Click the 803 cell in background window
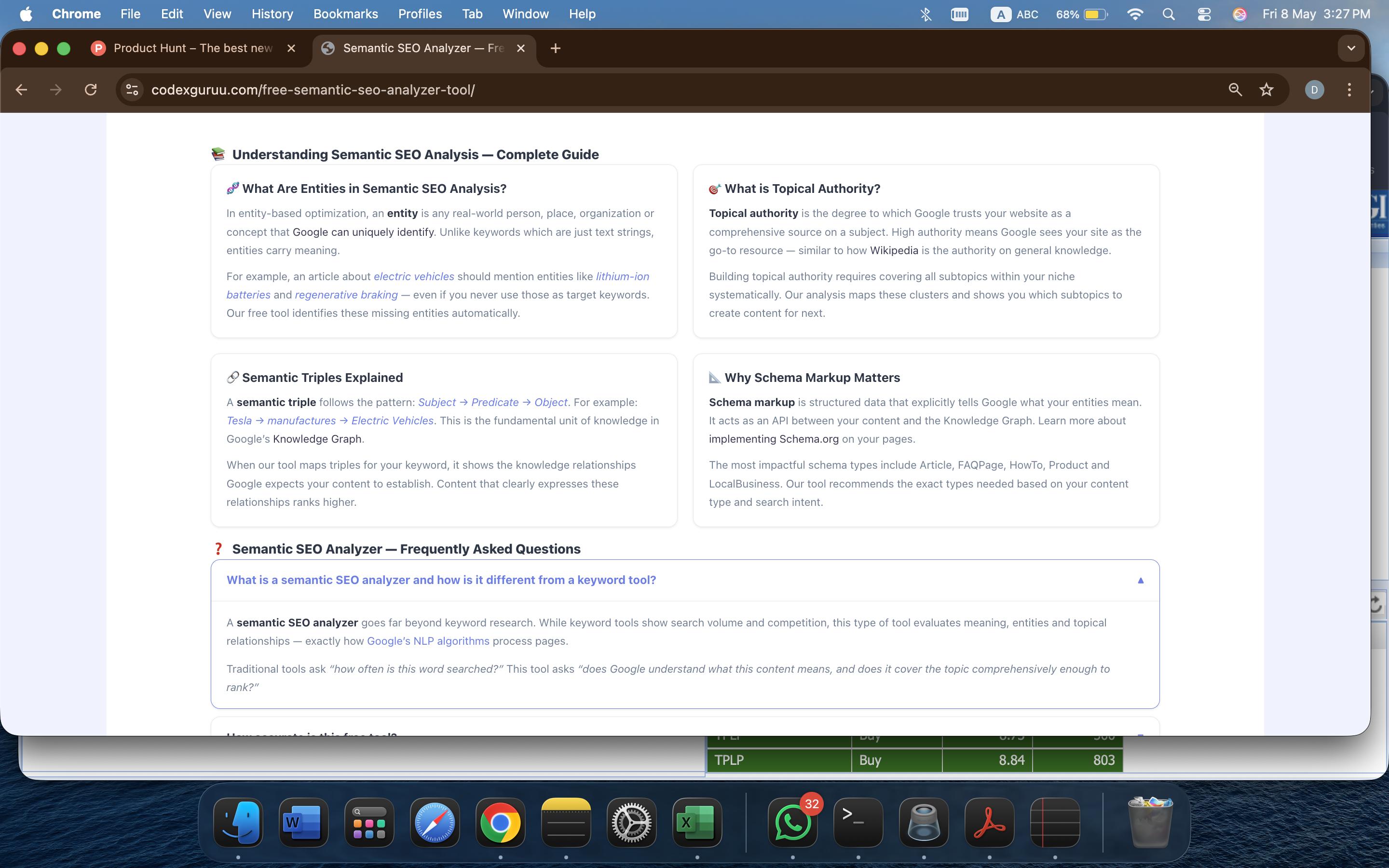This screenshot has height=868, width=1389. click(1077, 760)
